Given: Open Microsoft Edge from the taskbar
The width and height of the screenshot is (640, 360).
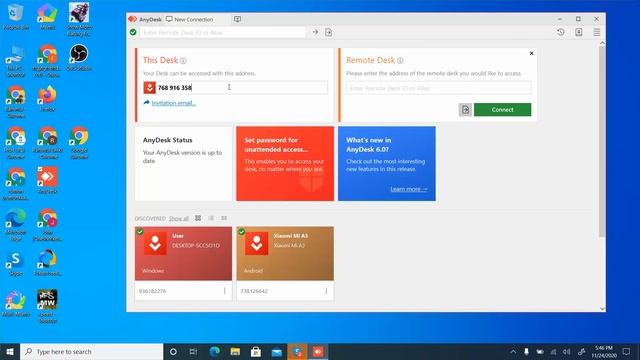Looking at the screenshot, I should (x=214, y=351).
